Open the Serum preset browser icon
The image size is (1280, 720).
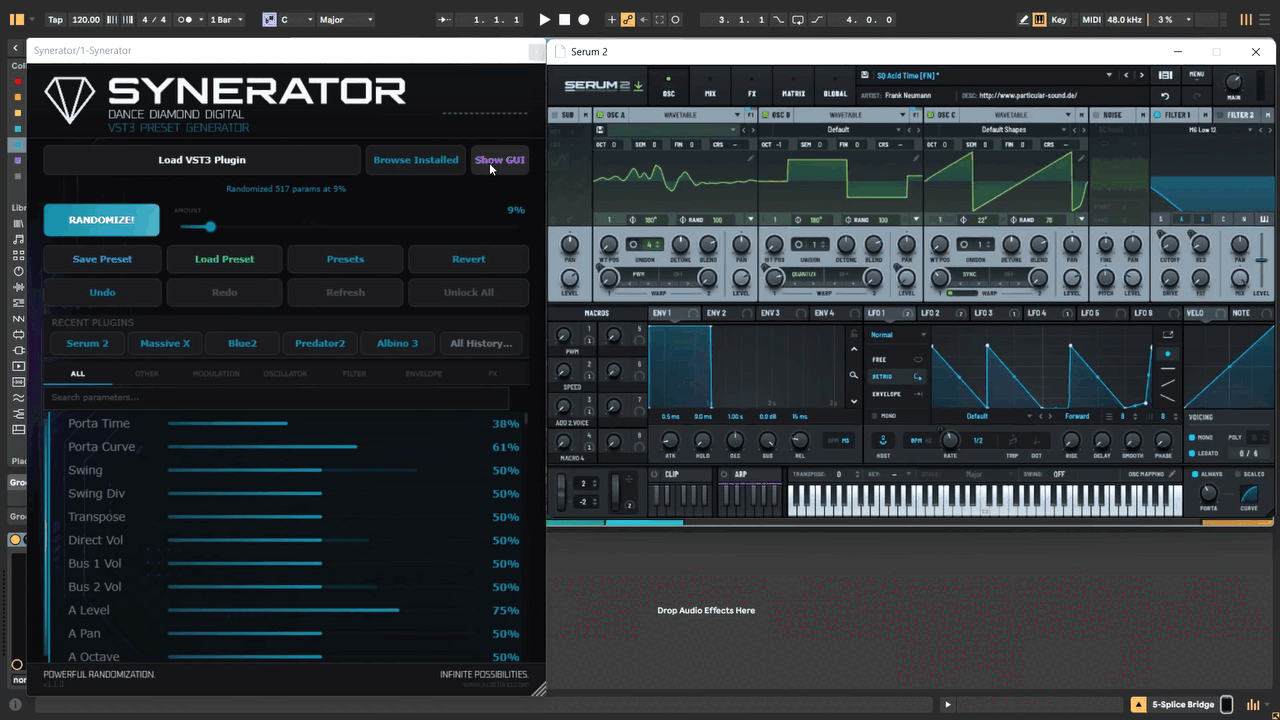pyautogui.click(x=1165, y=75)
